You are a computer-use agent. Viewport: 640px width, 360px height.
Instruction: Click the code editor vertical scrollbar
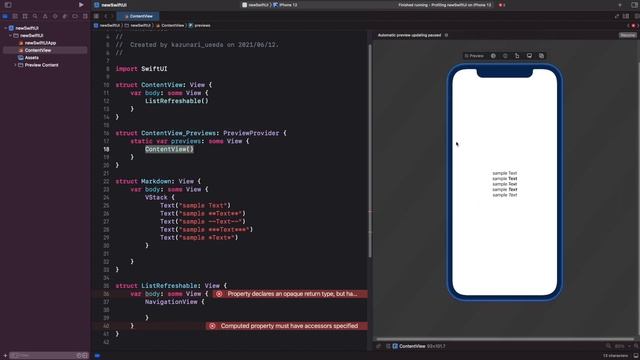pyautogui.click(x=370, y=151)
